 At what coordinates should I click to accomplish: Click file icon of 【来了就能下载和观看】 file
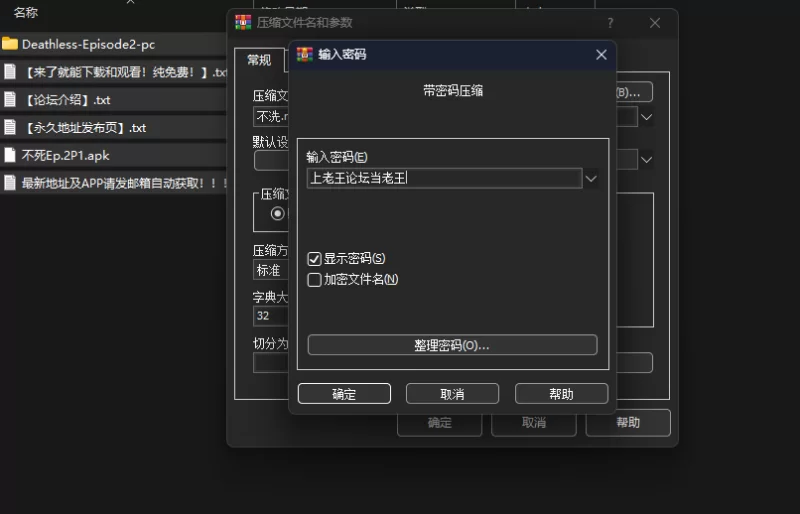click(x=10, y=71)
